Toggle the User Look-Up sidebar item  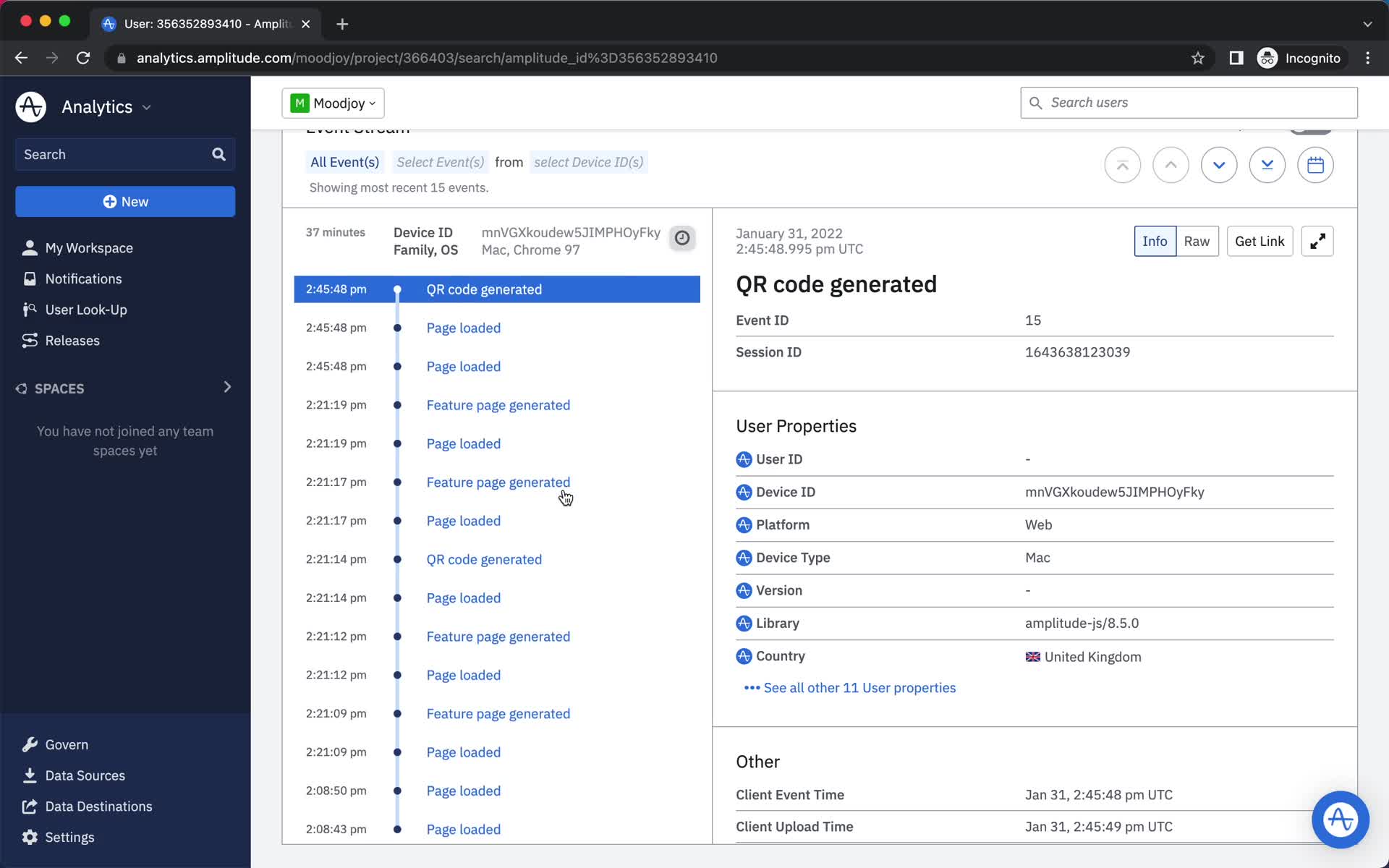(86, 309)
